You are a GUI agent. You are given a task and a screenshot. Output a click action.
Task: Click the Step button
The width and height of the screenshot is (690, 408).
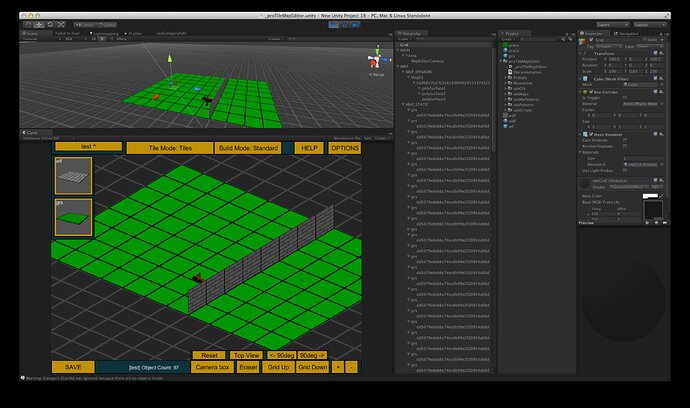(355, 25)
